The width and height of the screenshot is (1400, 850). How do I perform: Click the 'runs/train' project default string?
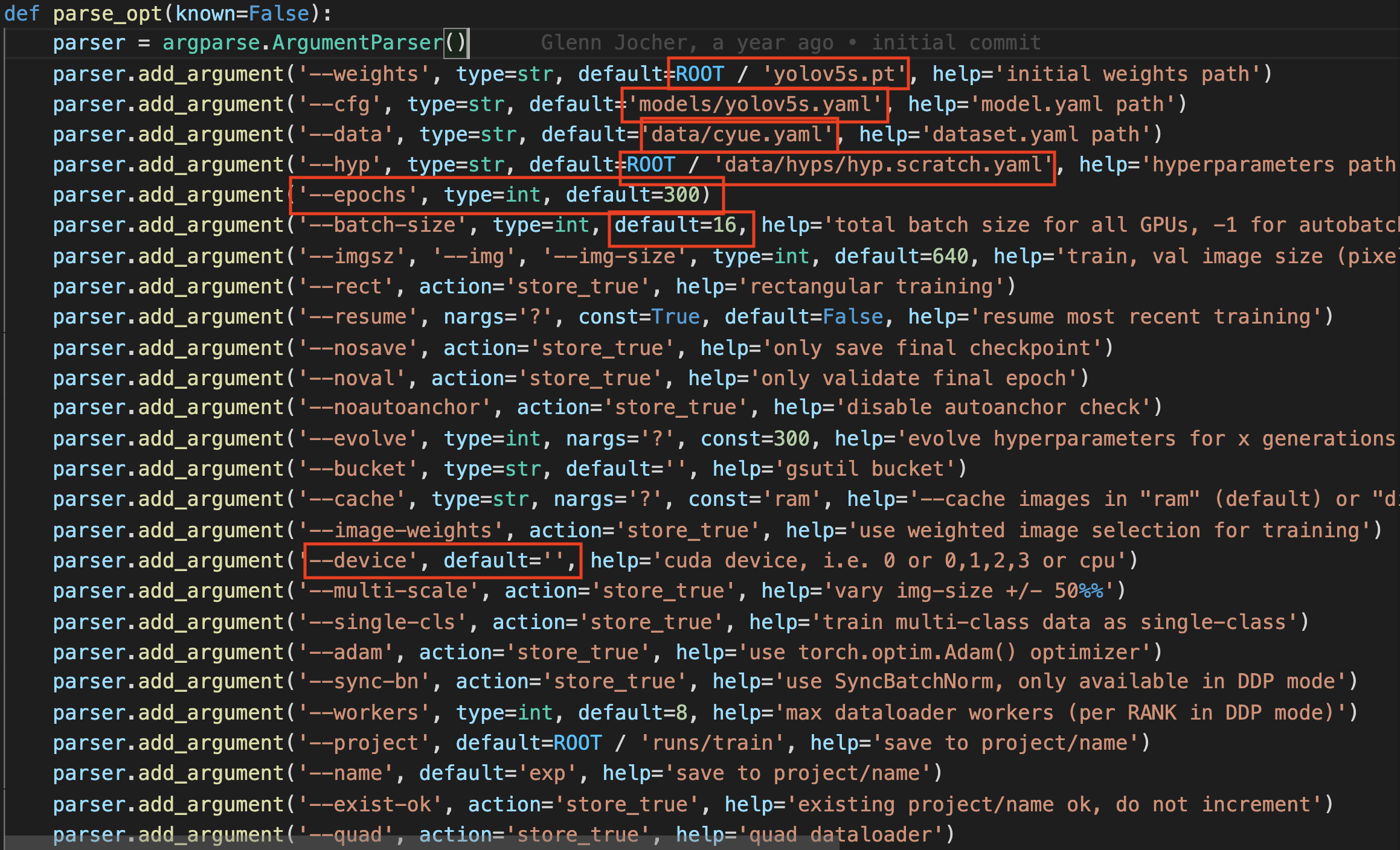coord(712,743)
